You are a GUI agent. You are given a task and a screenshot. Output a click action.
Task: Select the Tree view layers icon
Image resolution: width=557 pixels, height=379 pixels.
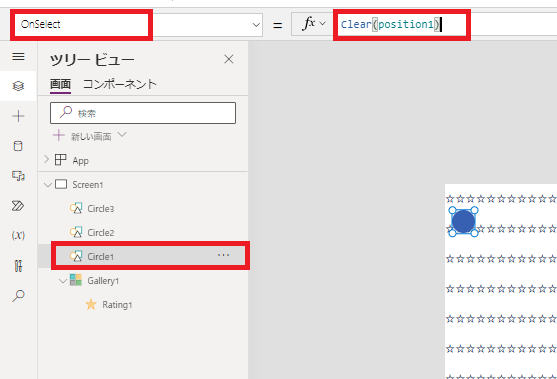tap(18, 86)
